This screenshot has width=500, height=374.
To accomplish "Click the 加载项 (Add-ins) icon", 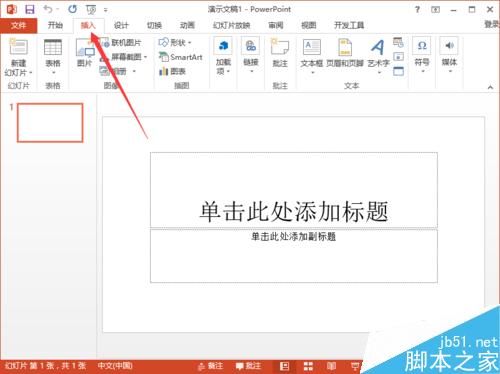I will click(x=223, y=46).
